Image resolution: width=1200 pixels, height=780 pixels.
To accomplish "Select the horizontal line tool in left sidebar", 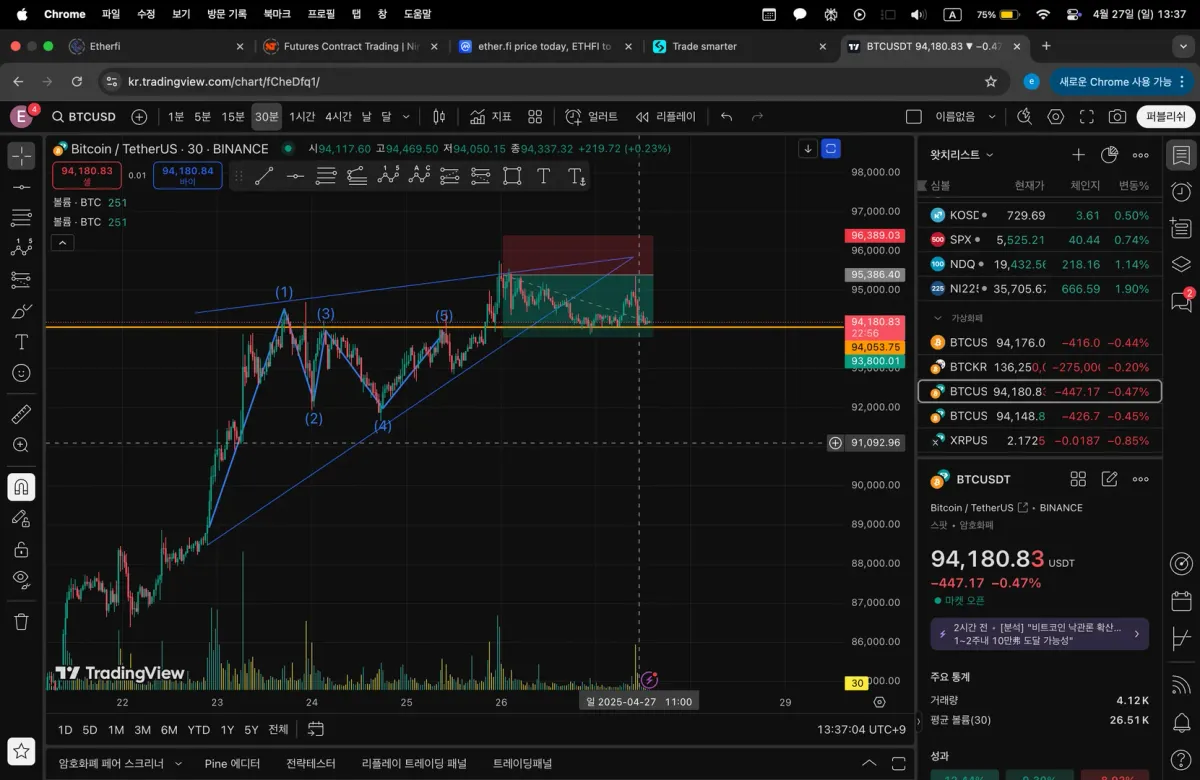I will click(x=21, y=187).
